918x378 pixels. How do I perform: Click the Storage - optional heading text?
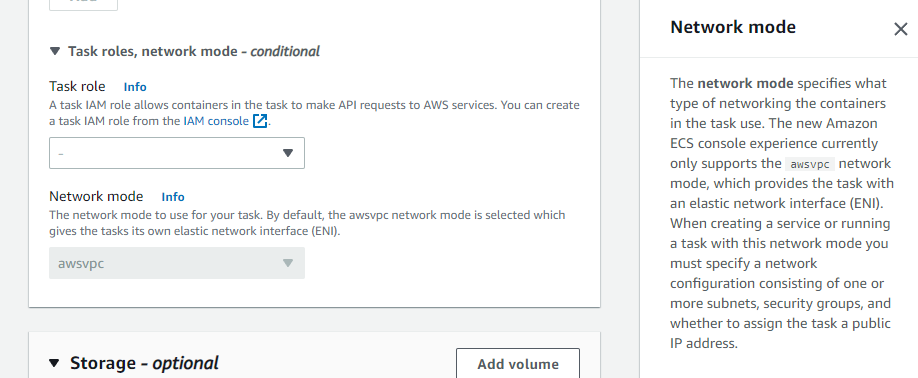click(144, 363)
